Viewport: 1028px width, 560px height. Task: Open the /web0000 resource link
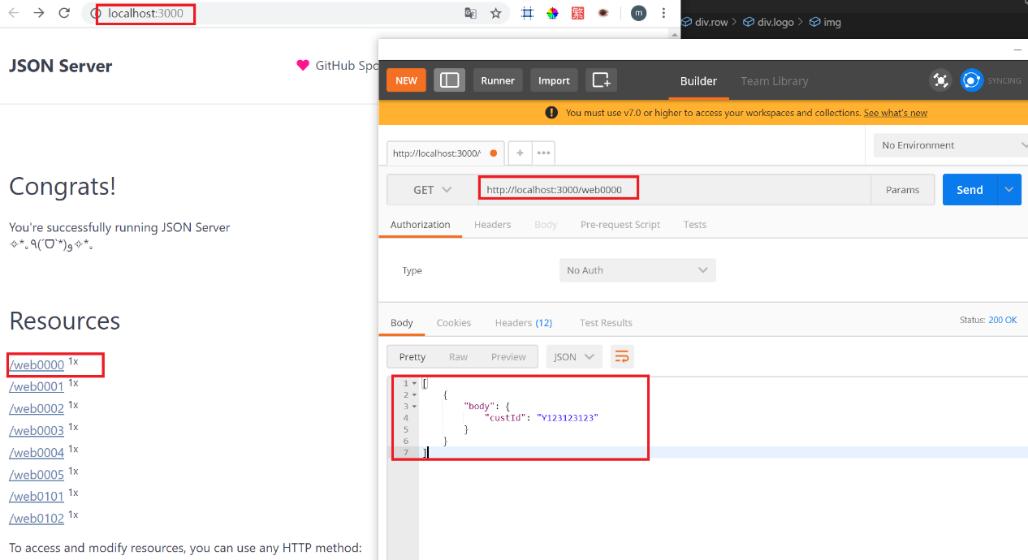tap(37, 365)
